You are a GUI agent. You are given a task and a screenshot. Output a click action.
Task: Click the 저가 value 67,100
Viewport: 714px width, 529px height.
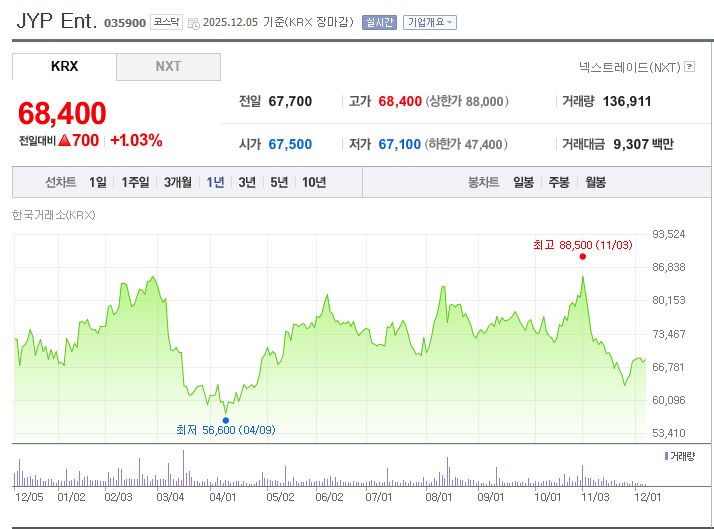(399, 144)
